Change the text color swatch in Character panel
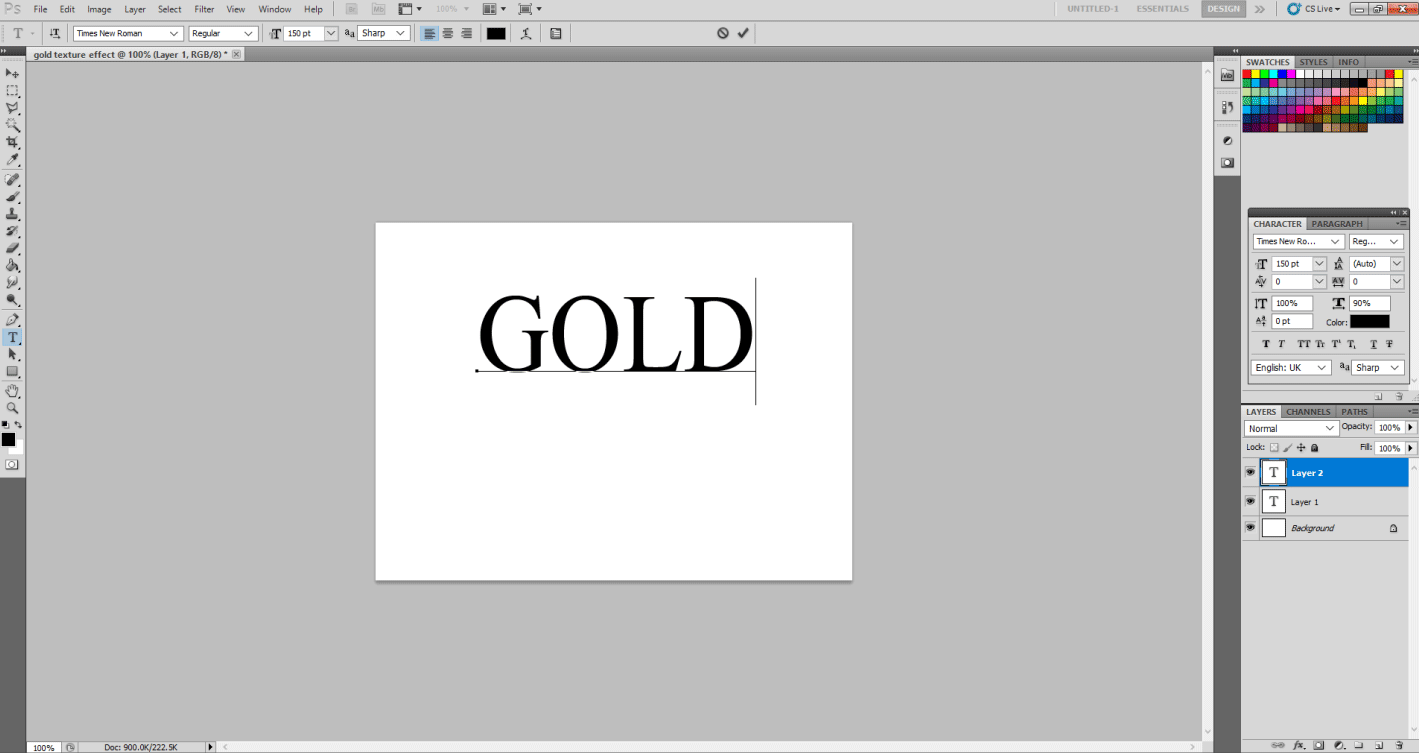The image size is (1419, 753). pyautogui.click(x=1368, y=321)
